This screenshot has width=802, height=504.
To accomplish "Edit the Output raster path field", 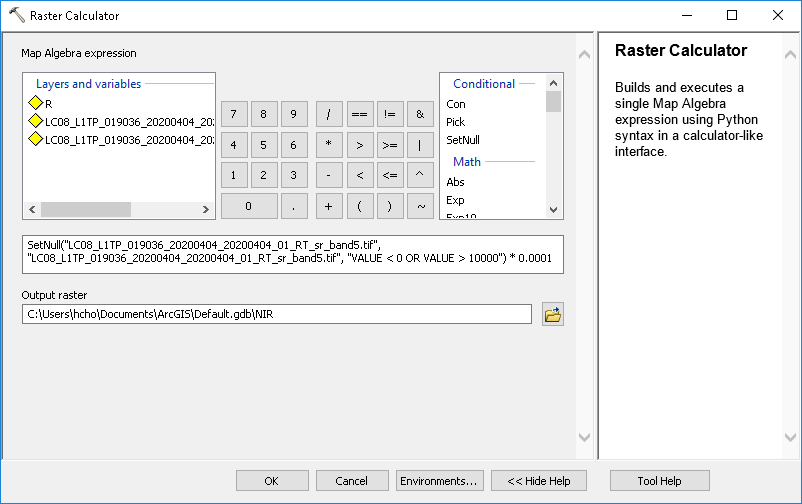I will pyautogui.click(x=276, y=315).
